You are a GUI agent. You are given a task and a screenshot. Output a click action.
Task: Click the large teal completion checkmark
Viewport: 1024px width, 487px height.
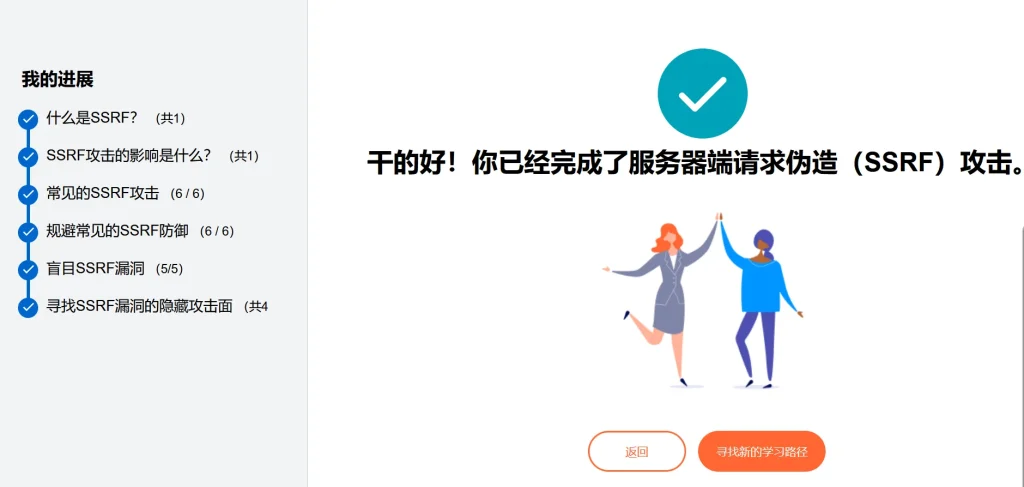coord(702,93)
